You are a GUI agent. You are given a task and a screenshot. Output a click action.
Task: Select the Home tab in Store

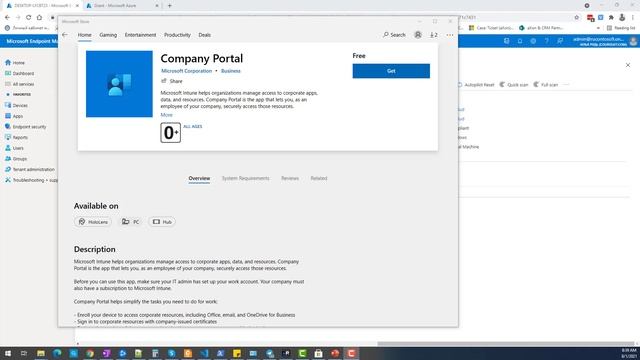[84, 35]
